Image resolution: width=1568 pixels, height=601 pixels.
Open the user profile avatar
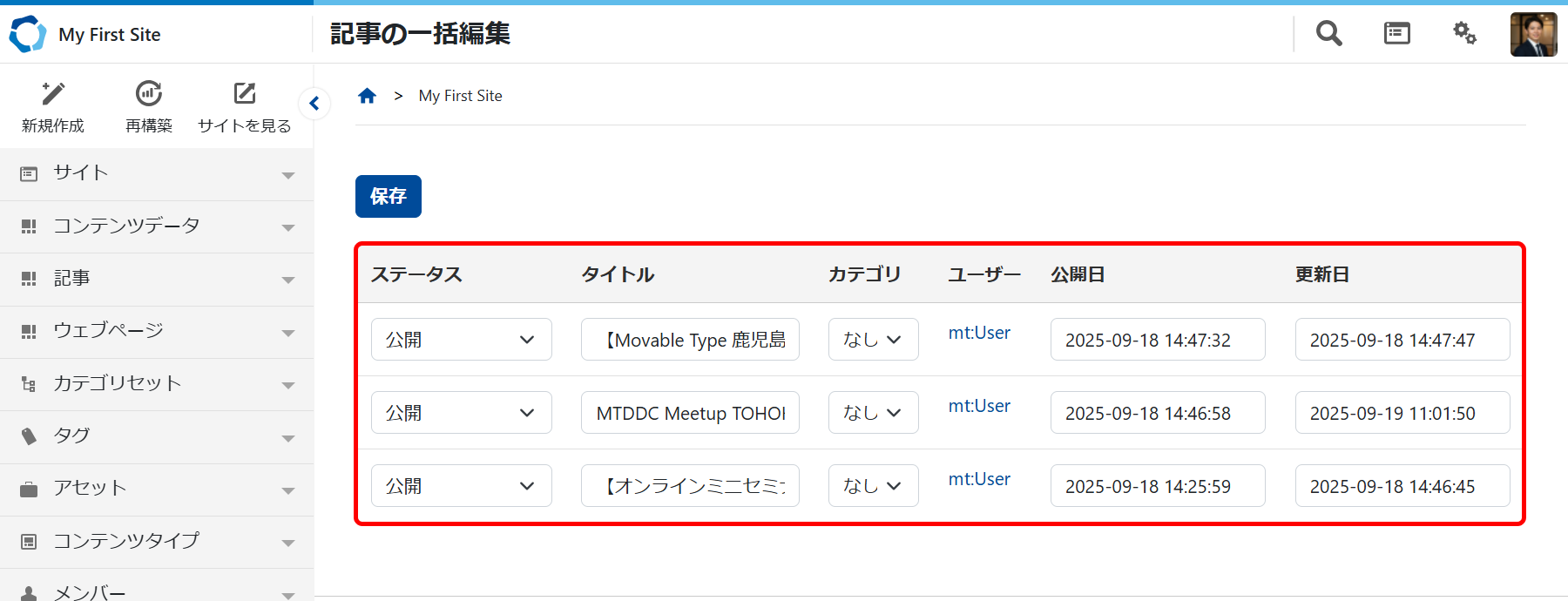pyautogui.click(x=1533, y=35)
